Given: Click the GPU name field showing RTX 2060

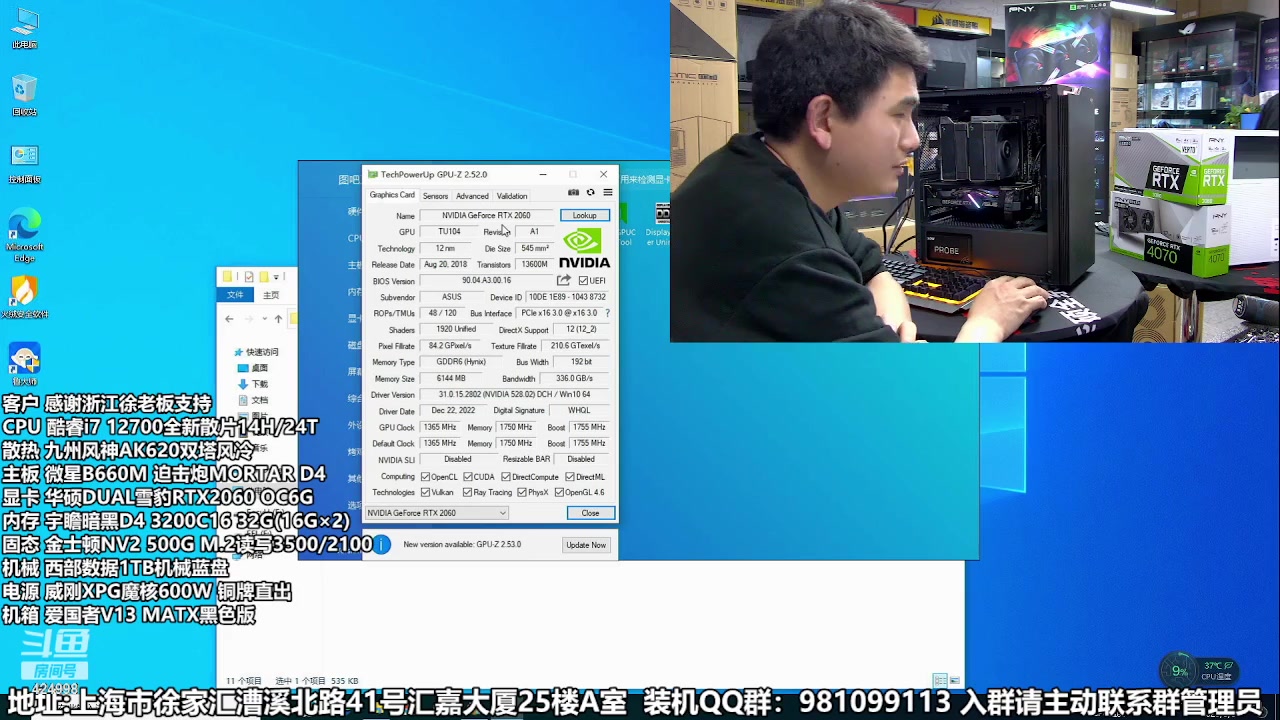Looking at the screenshot, I should tap(487, 215).
